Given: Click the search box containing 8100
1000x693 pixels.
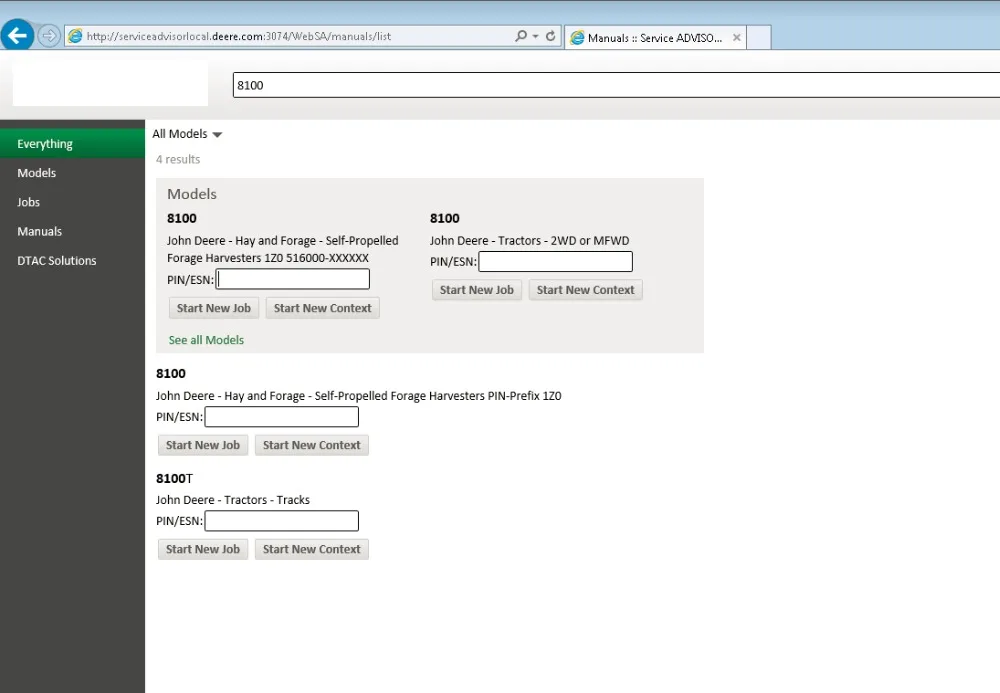Looking at the screenshot, I should 616,85.
